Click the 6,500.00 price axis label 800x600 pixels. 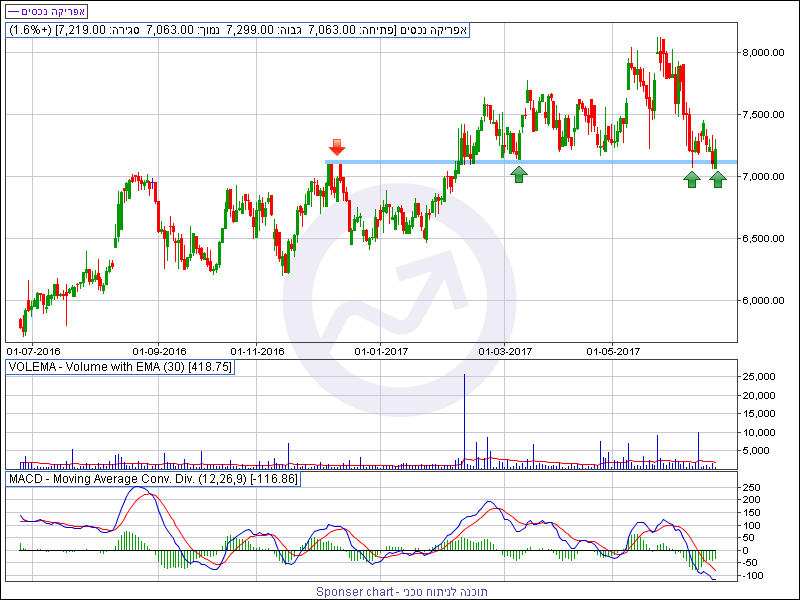pyautogui.click(x=763, y=239)
